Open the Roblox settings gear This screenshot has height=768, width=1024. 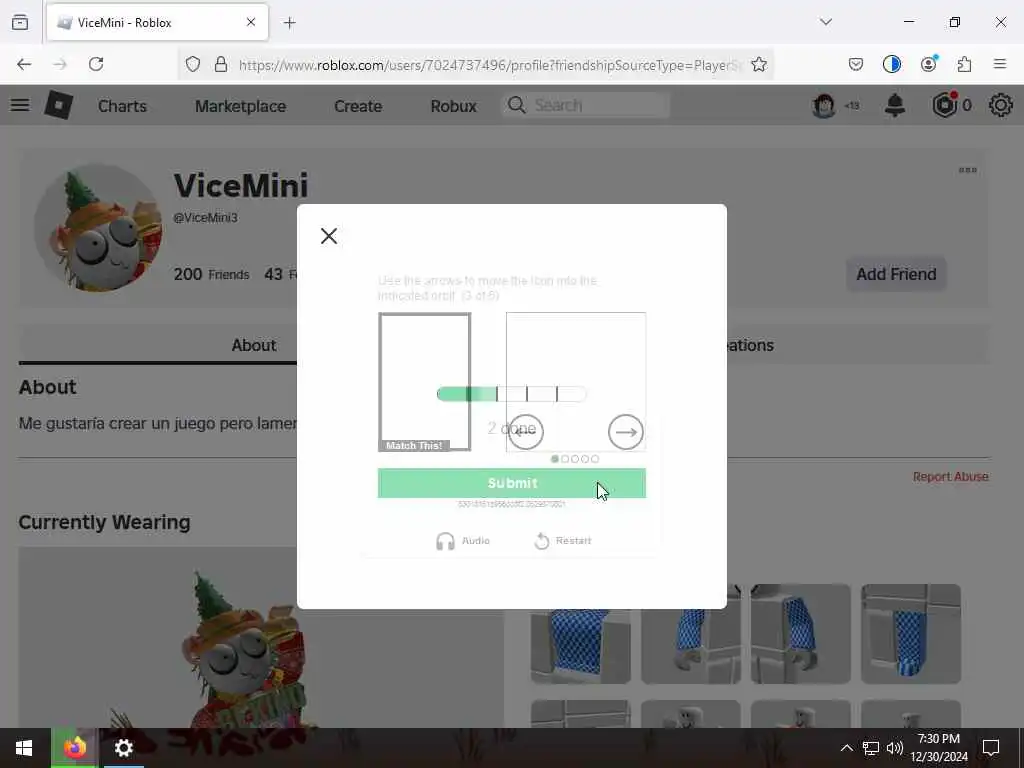coord(1000,105)
